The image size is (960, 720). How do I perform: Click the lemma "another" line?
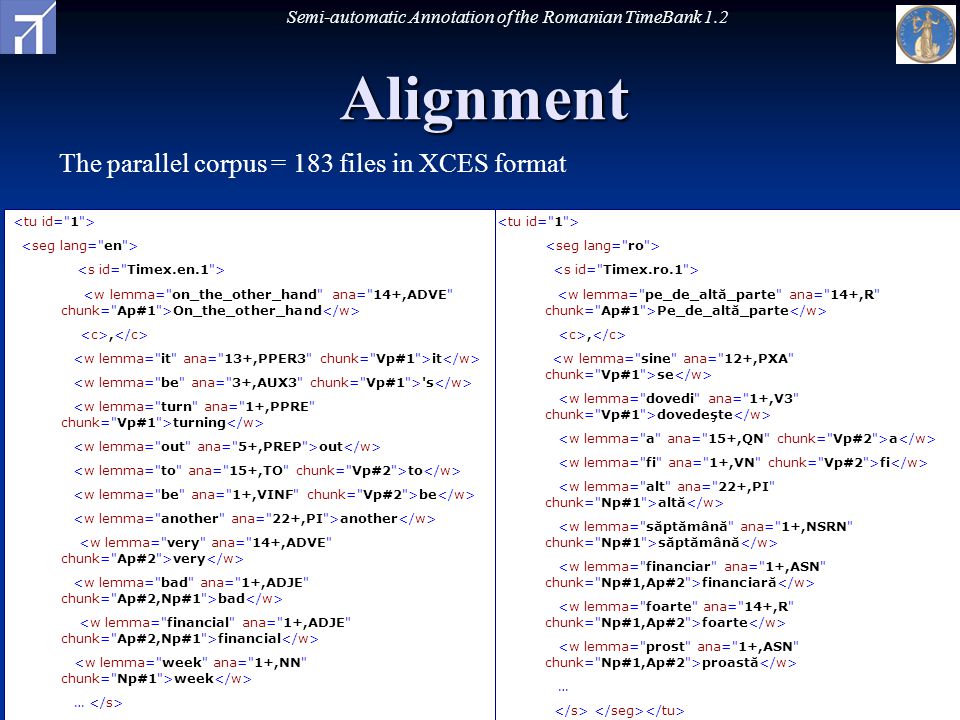[x=255, y=519]
